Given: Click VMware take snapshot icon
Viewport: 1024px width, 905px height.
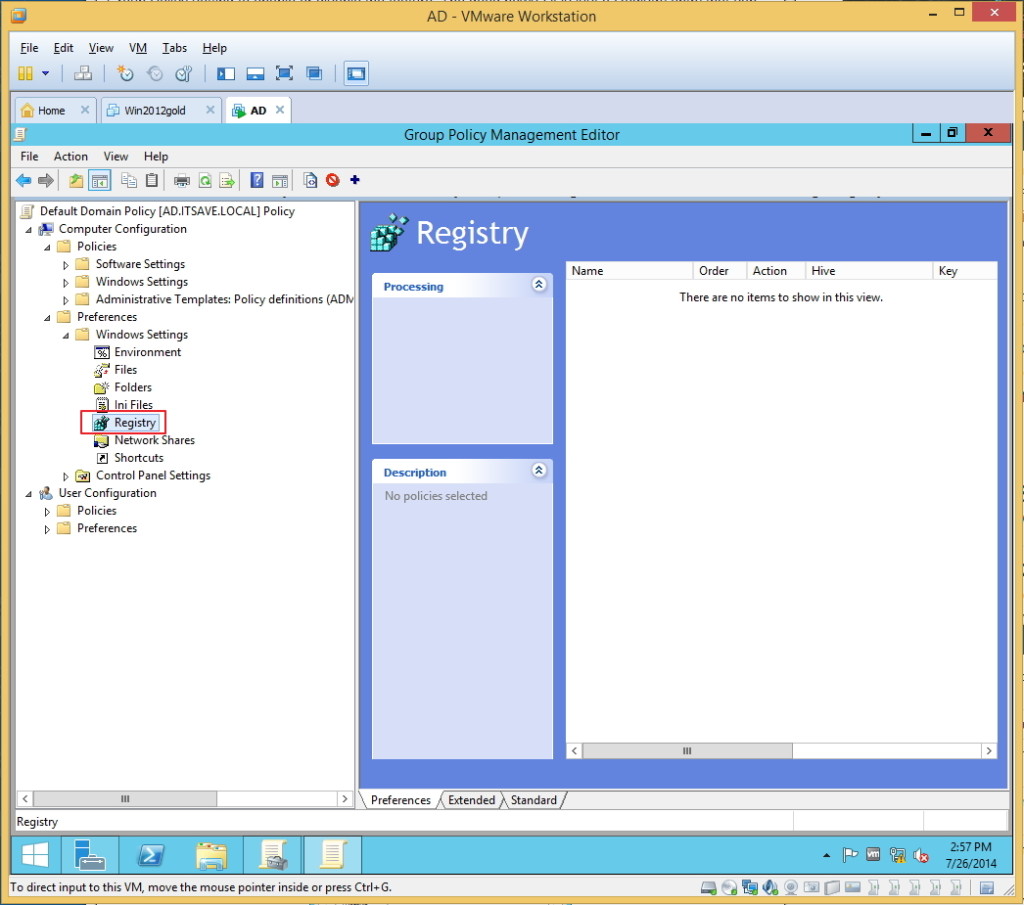Looking at the screenshot, I should click(125, 73).
